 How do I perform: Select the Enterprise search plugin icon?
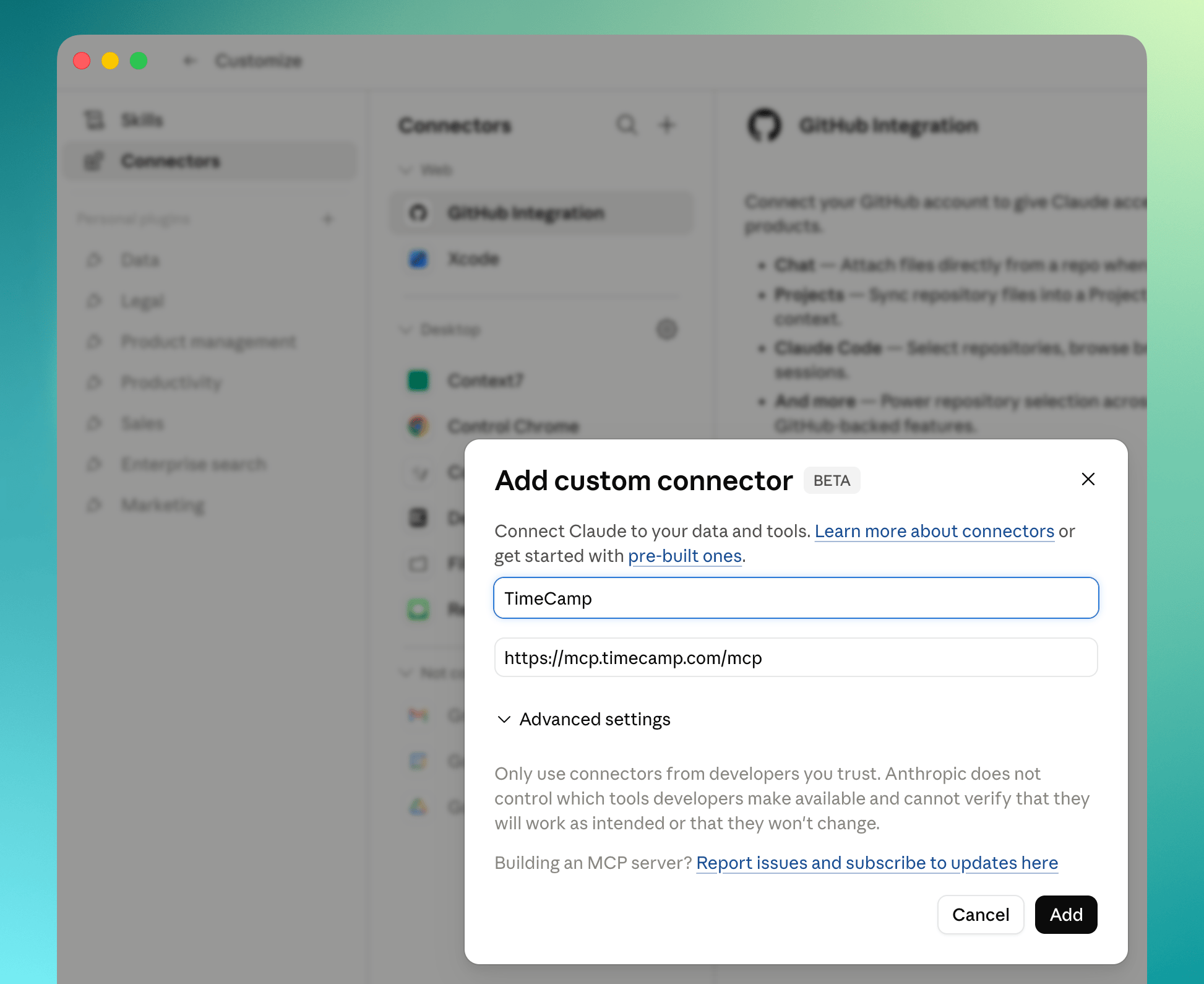(x=94, y=464)
